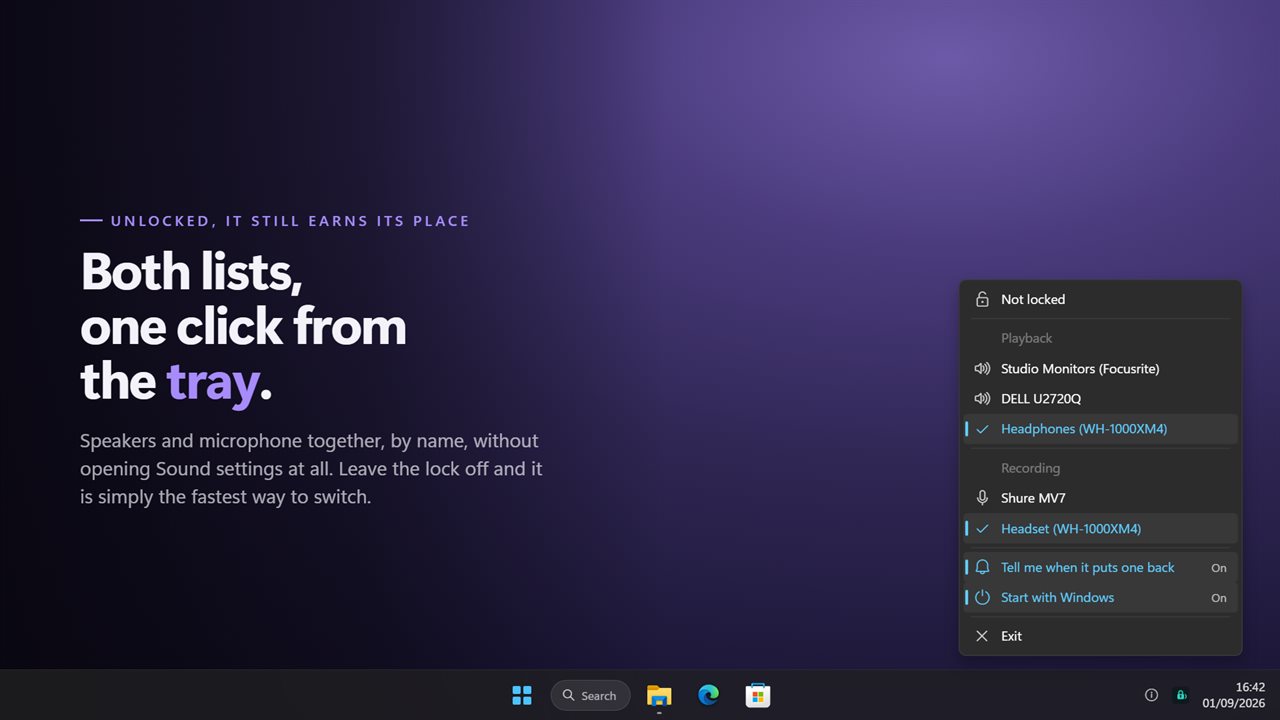This screenshot has height=720, width=1280.
Task: Choose Headphones (WH-1000XM4) for playback
Action: (1100, 429)
